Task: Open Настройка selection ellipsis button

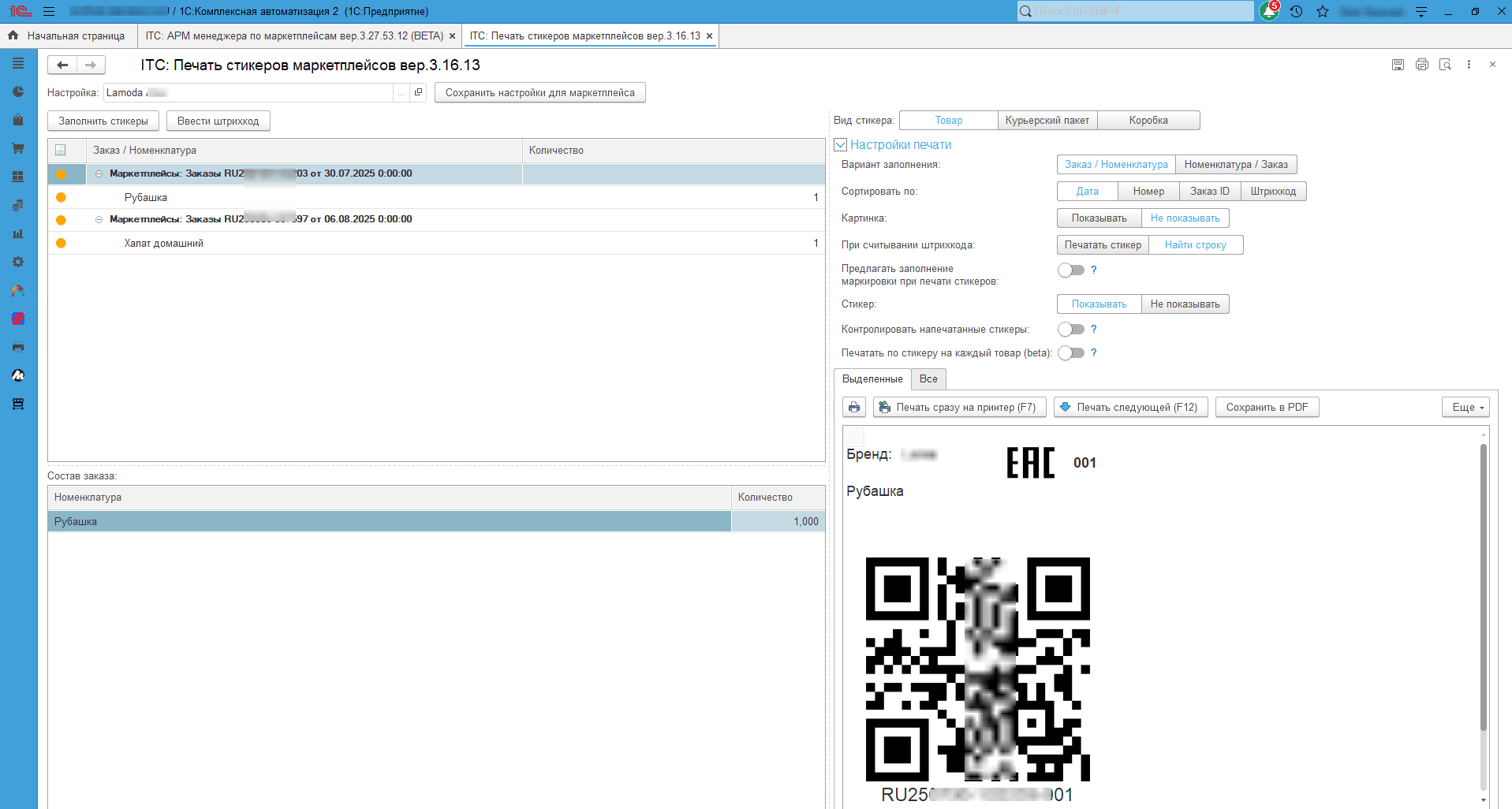Action: (x=401, y=92)
